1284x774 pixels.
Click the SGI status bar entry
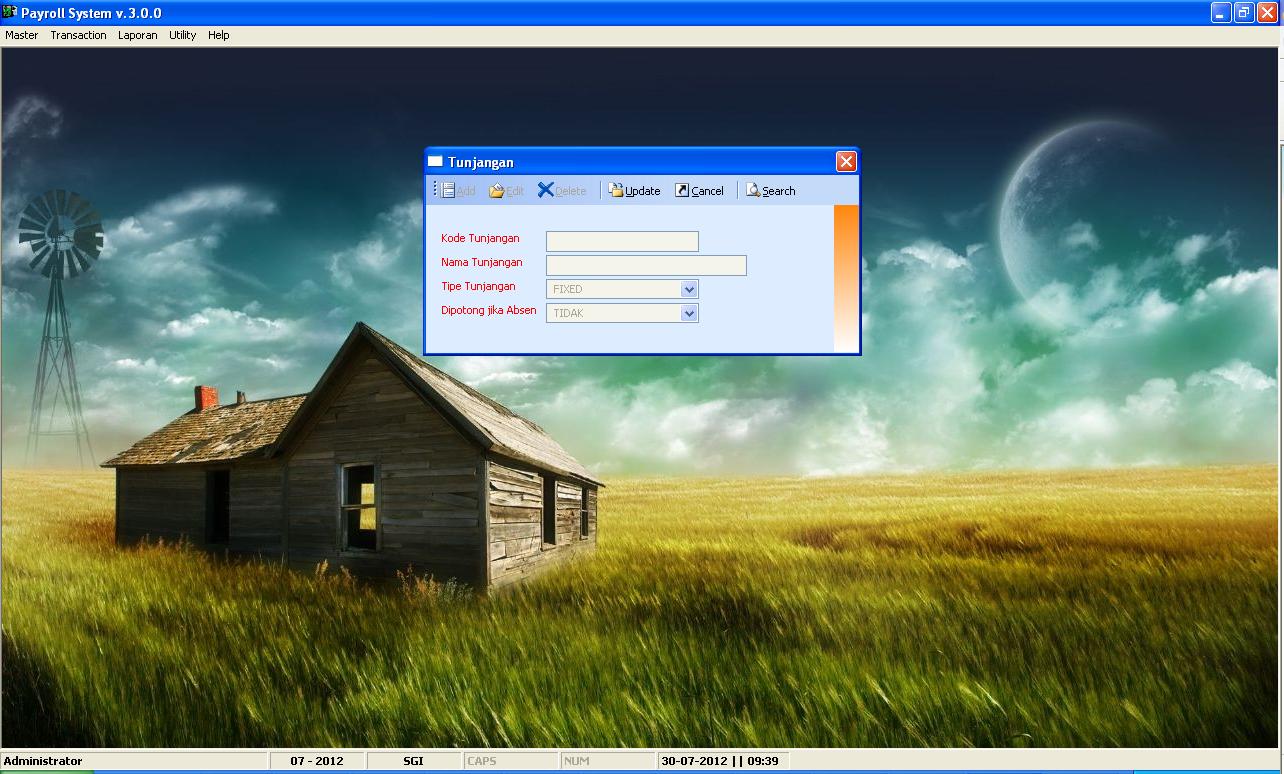[413, 761]
